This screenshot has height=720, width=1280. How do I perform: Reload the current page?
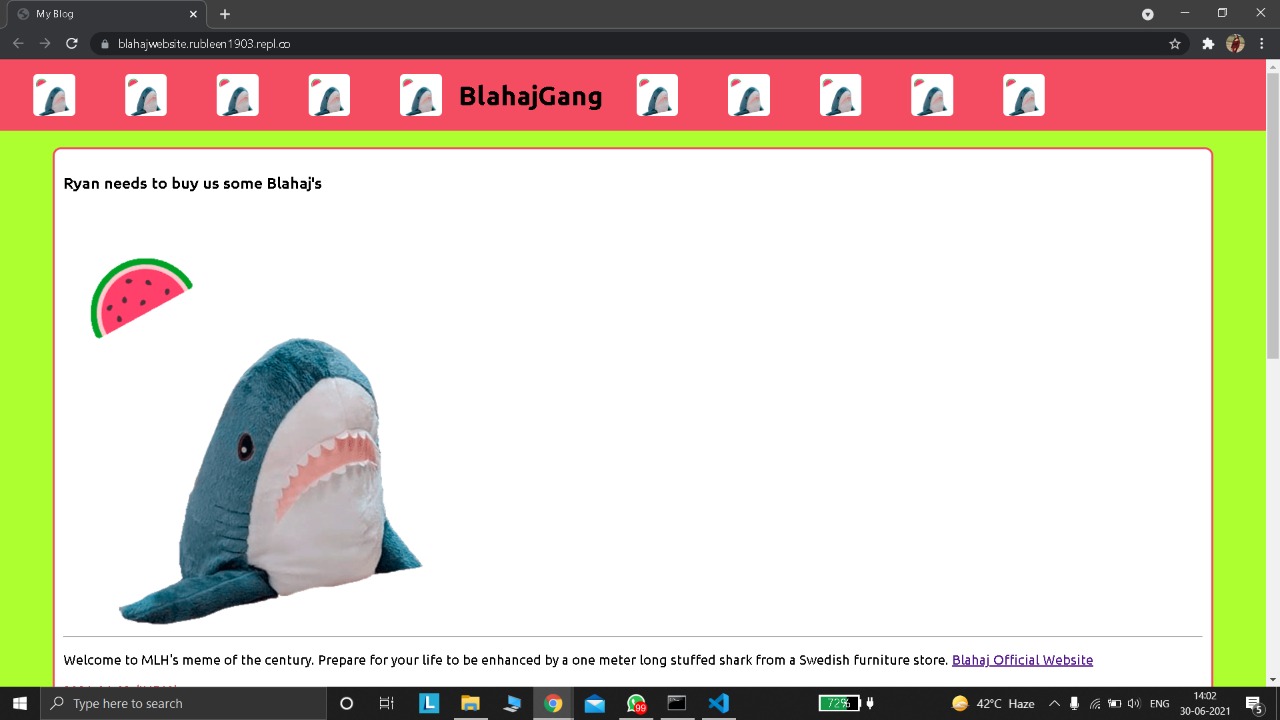[72, 44]
